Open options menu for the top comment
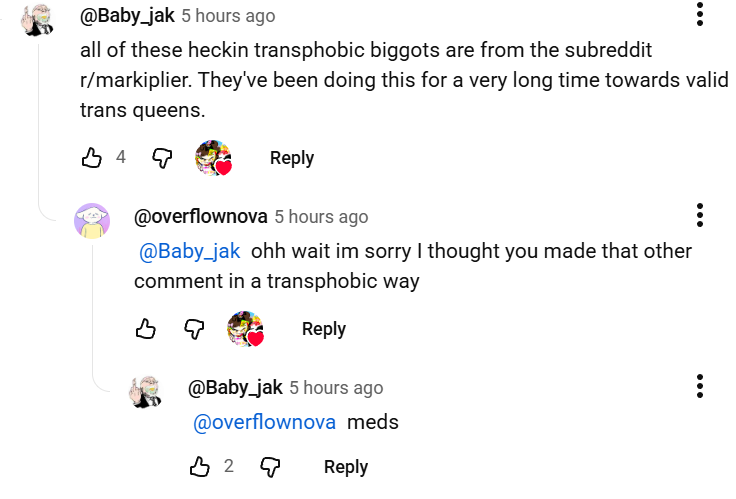 point(699,15)
